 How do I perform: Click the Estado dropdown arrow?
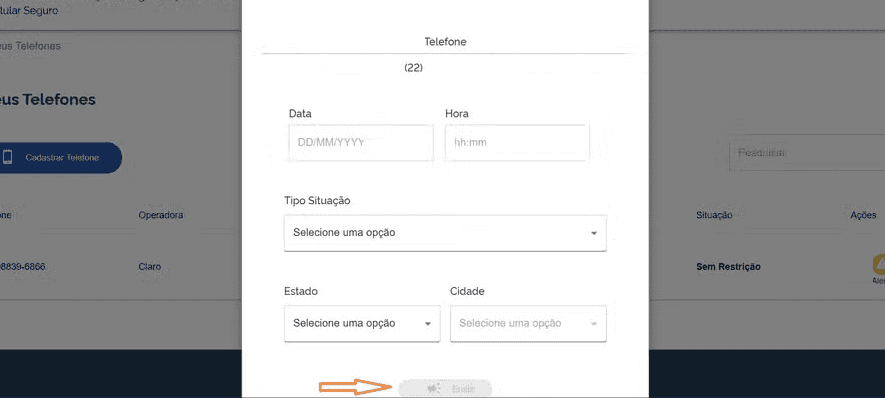click(x=428, y=324)
